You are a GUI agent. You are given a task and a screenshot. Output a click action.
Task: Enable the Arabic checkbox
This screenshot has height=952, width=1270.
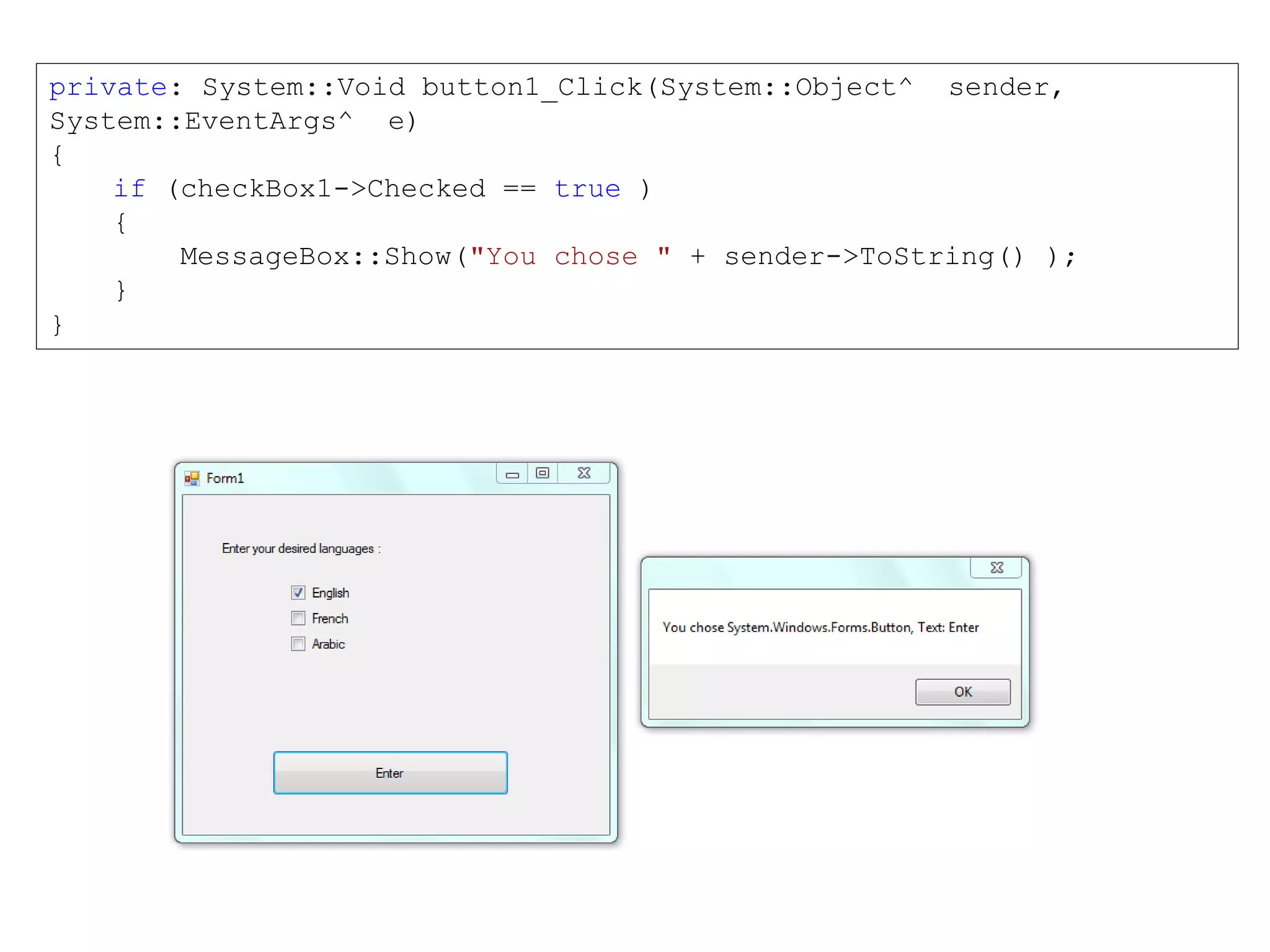click(298, 644)
